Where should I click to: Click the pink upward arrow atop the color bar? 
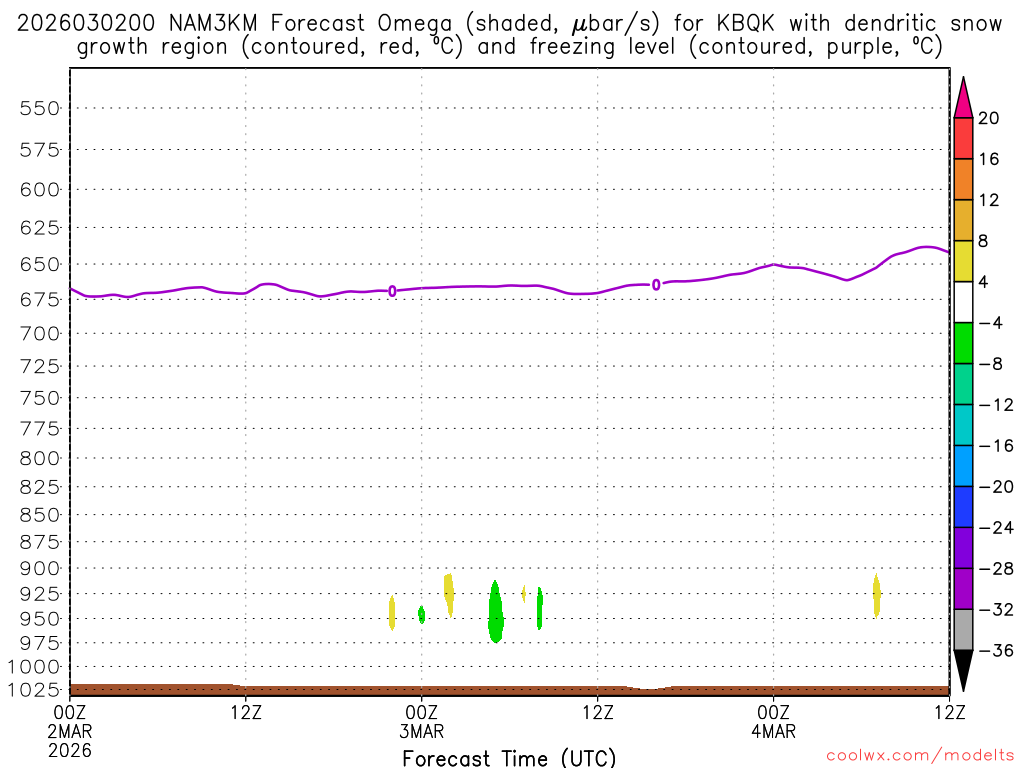click(x=963, y=99)
